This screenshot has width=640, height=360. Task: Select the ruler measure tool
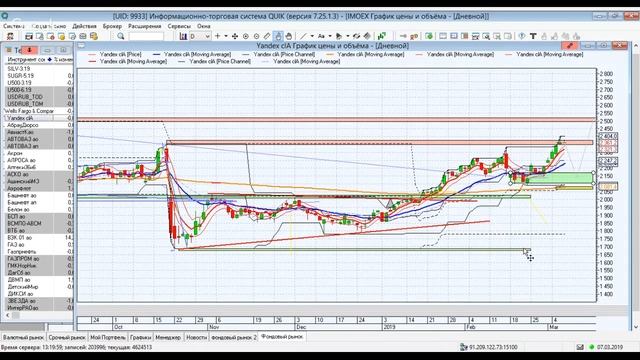pos(267,36)
